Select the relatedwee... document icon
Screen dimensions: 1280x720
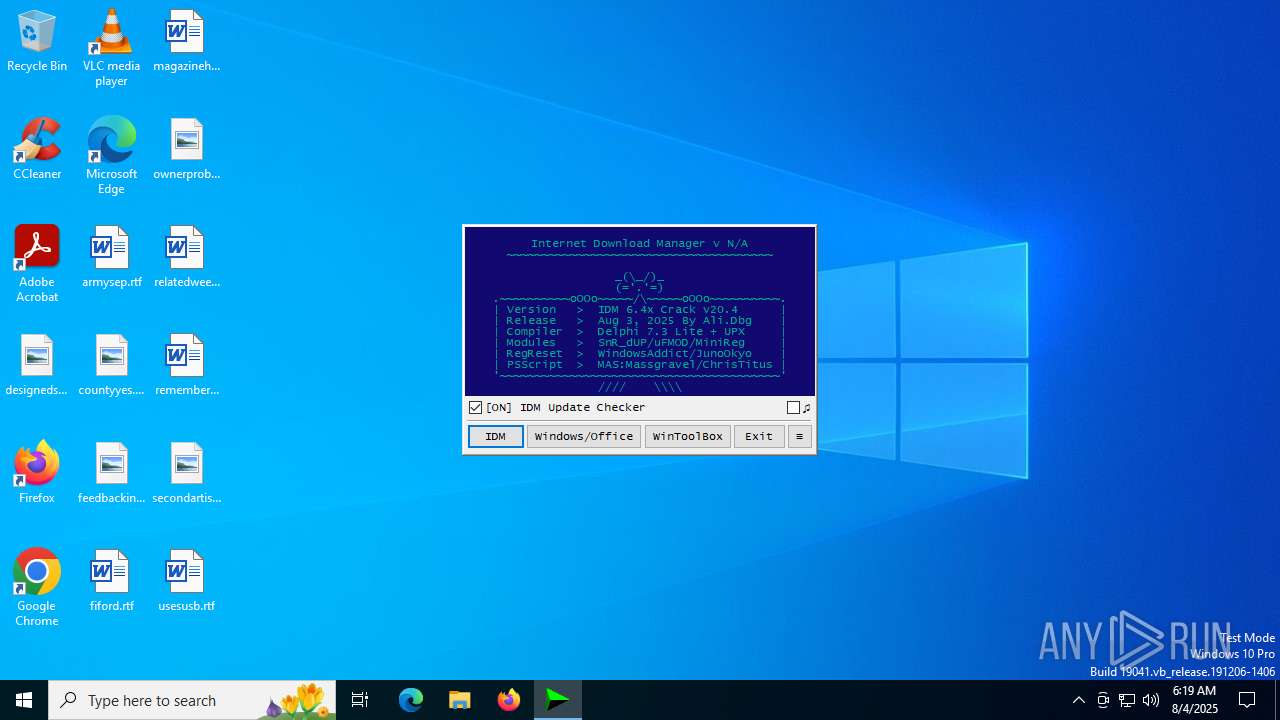pos(186,258)
